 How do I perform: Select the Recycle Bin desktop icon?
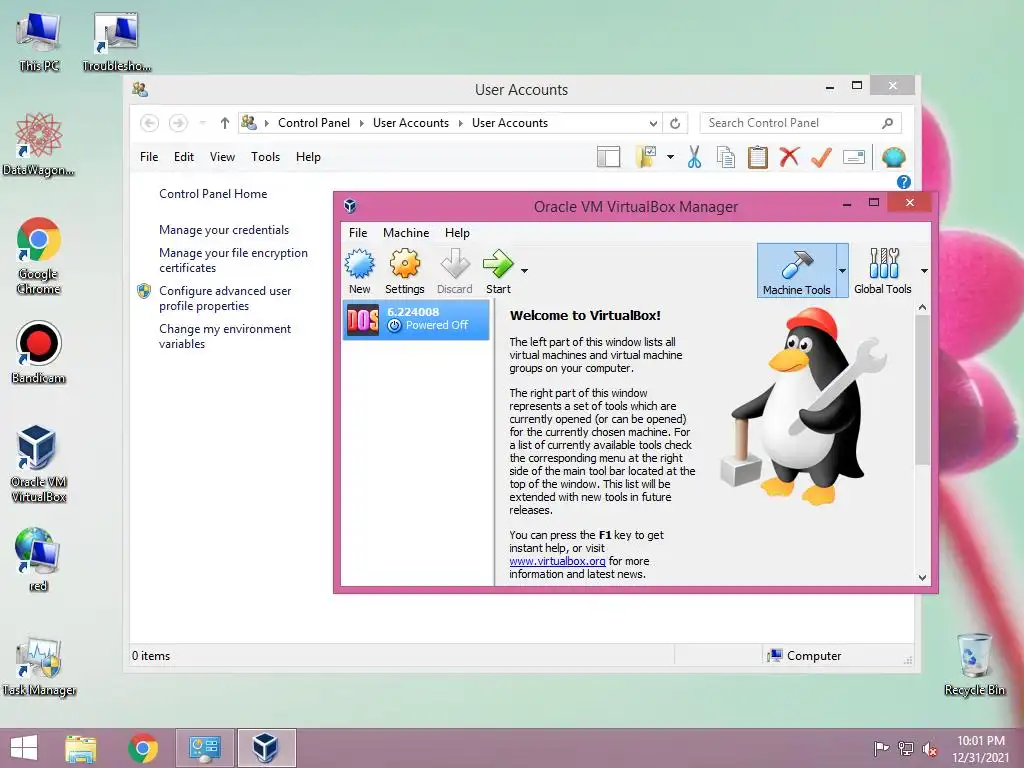[974, 665]
